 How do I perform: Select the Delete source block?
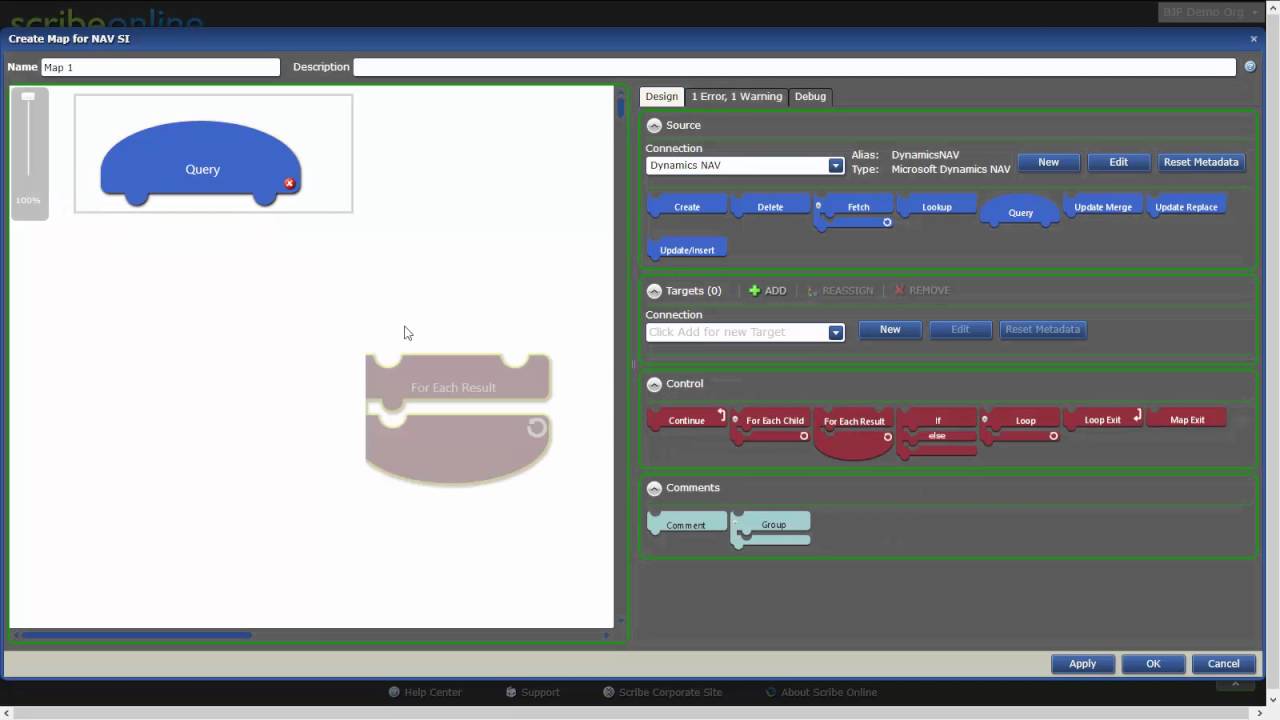[770, 207]
